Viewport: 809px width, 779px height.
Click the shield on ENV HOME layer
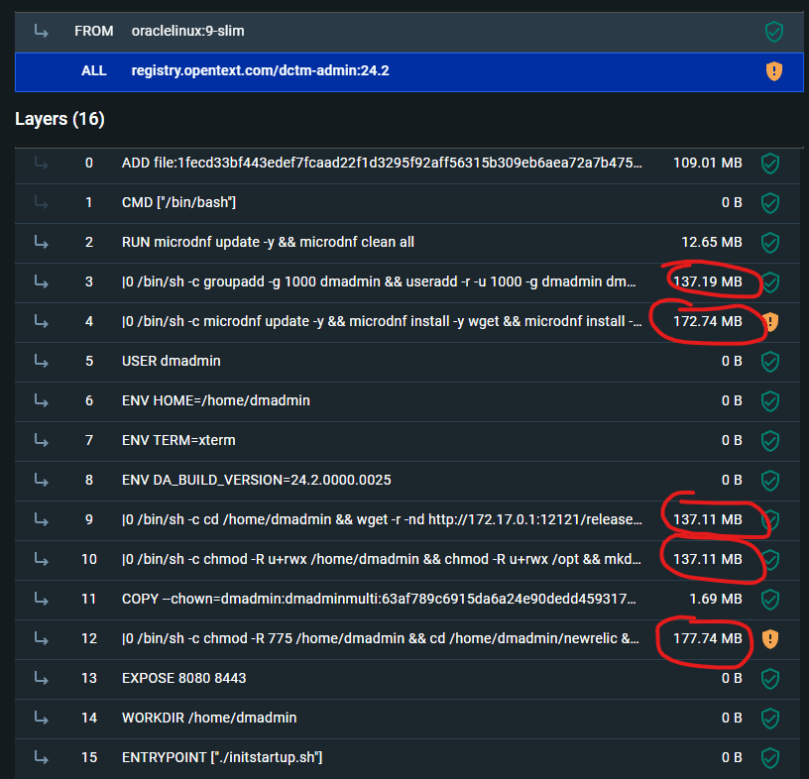770,401
